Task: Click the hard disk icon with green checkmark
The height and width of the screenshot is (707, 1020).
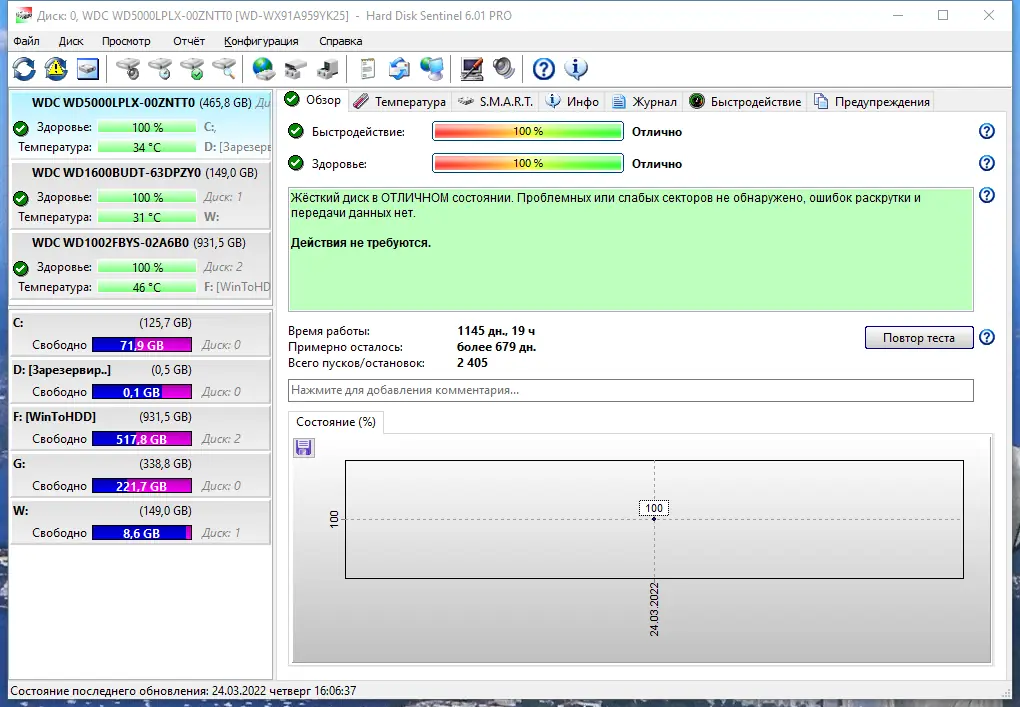Action: [193, 68]
